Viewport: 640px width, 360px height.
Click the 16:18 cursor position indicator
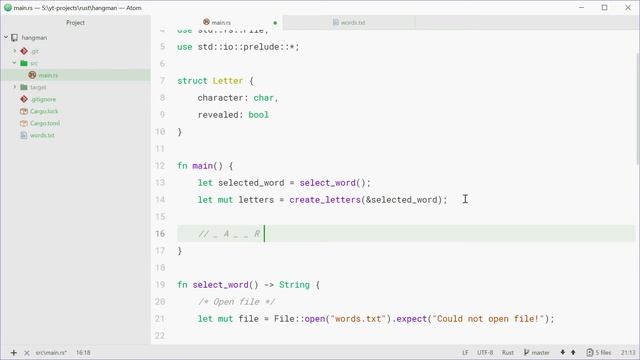click(83, 352)
